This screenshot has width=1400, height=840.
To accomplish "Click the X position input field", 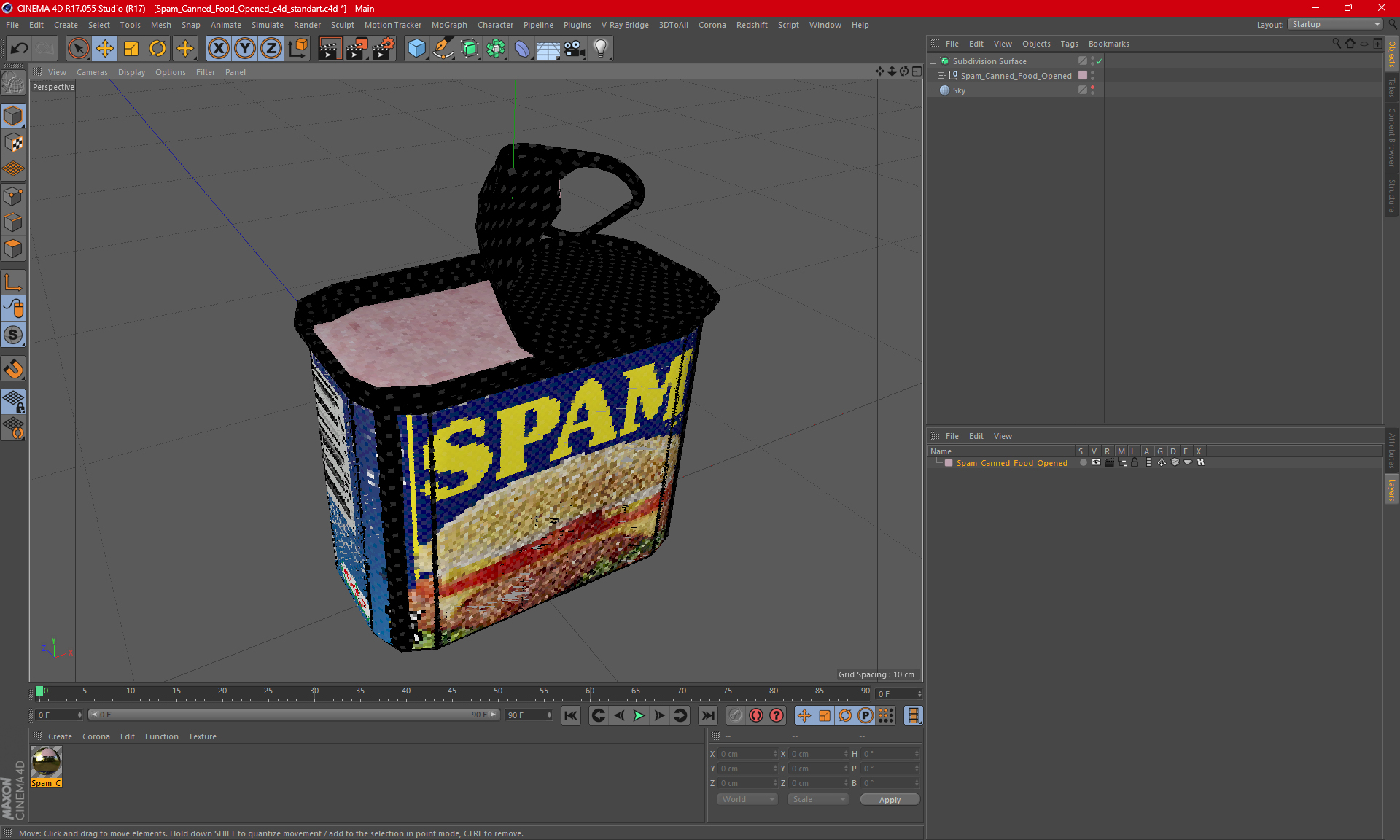I will click(747, 754).
